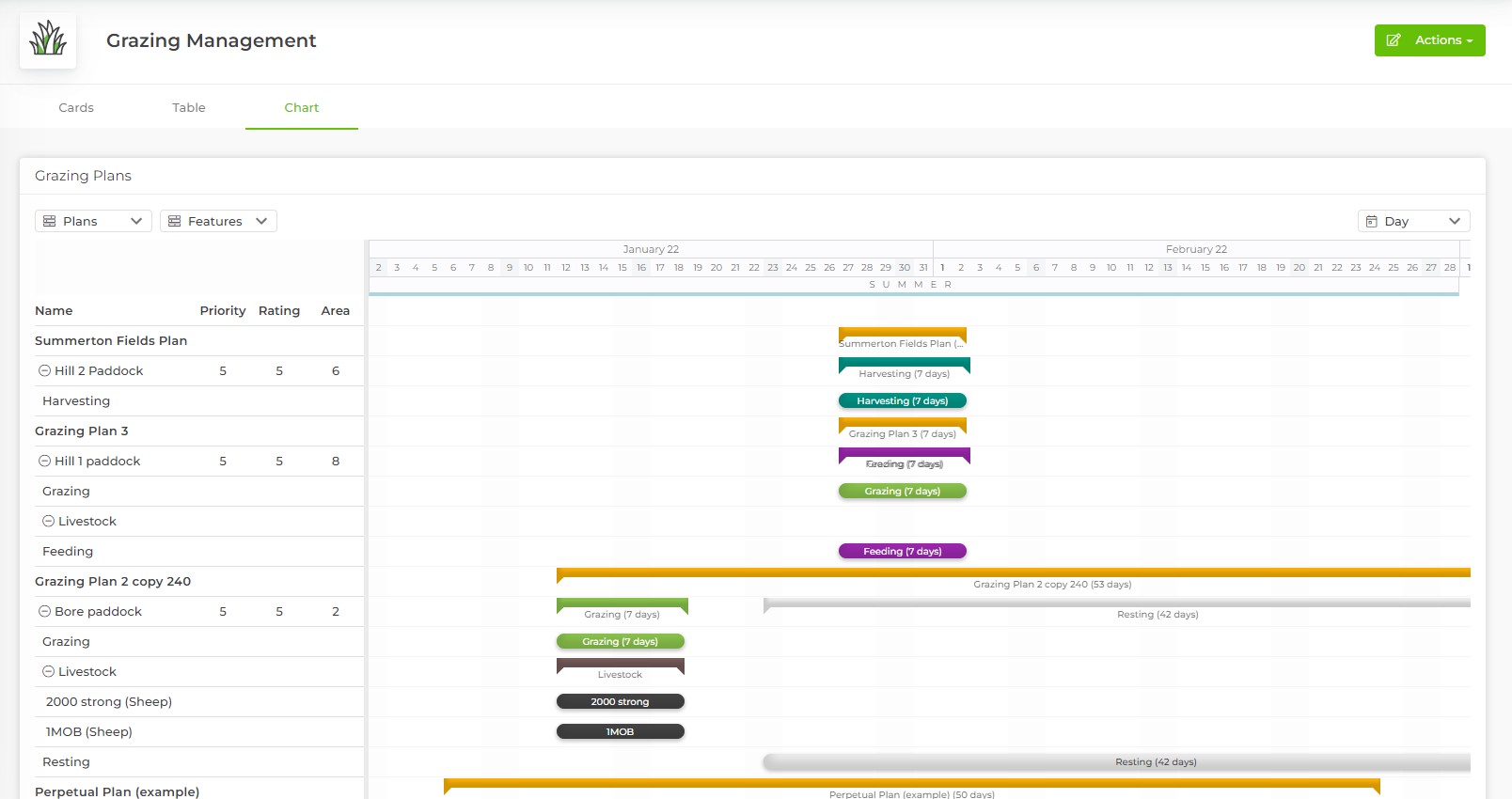The height and width of the screenshot is (799, 1512).
Task: Select the green Grazing (7 days) bar in Grazing Plan 3
Action: 902,491
